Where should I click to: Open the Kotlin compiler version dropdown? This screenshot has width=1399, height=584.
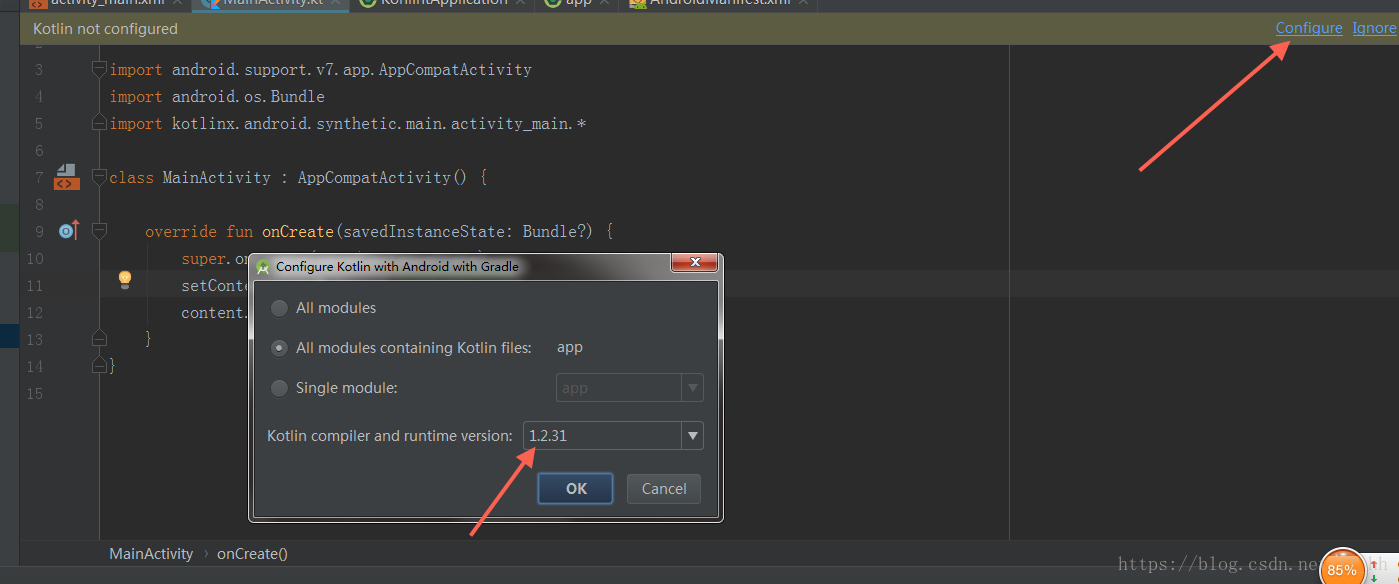point(691,435)
